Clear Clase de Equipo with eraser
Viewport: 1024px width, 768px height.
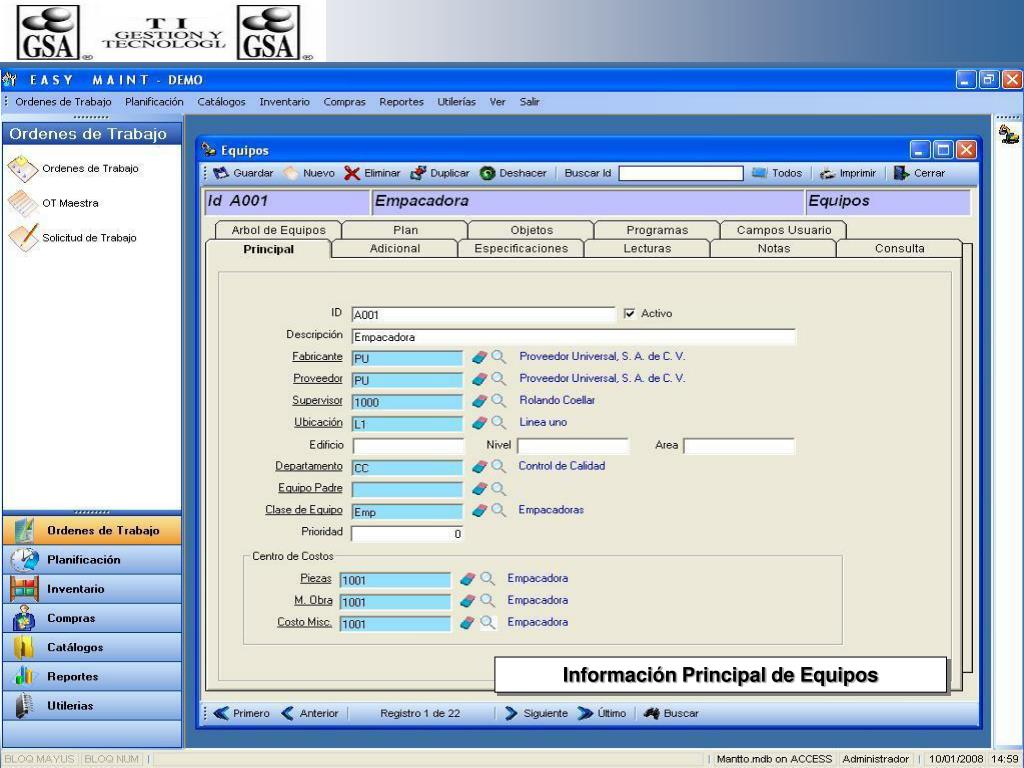coord(479,510)
